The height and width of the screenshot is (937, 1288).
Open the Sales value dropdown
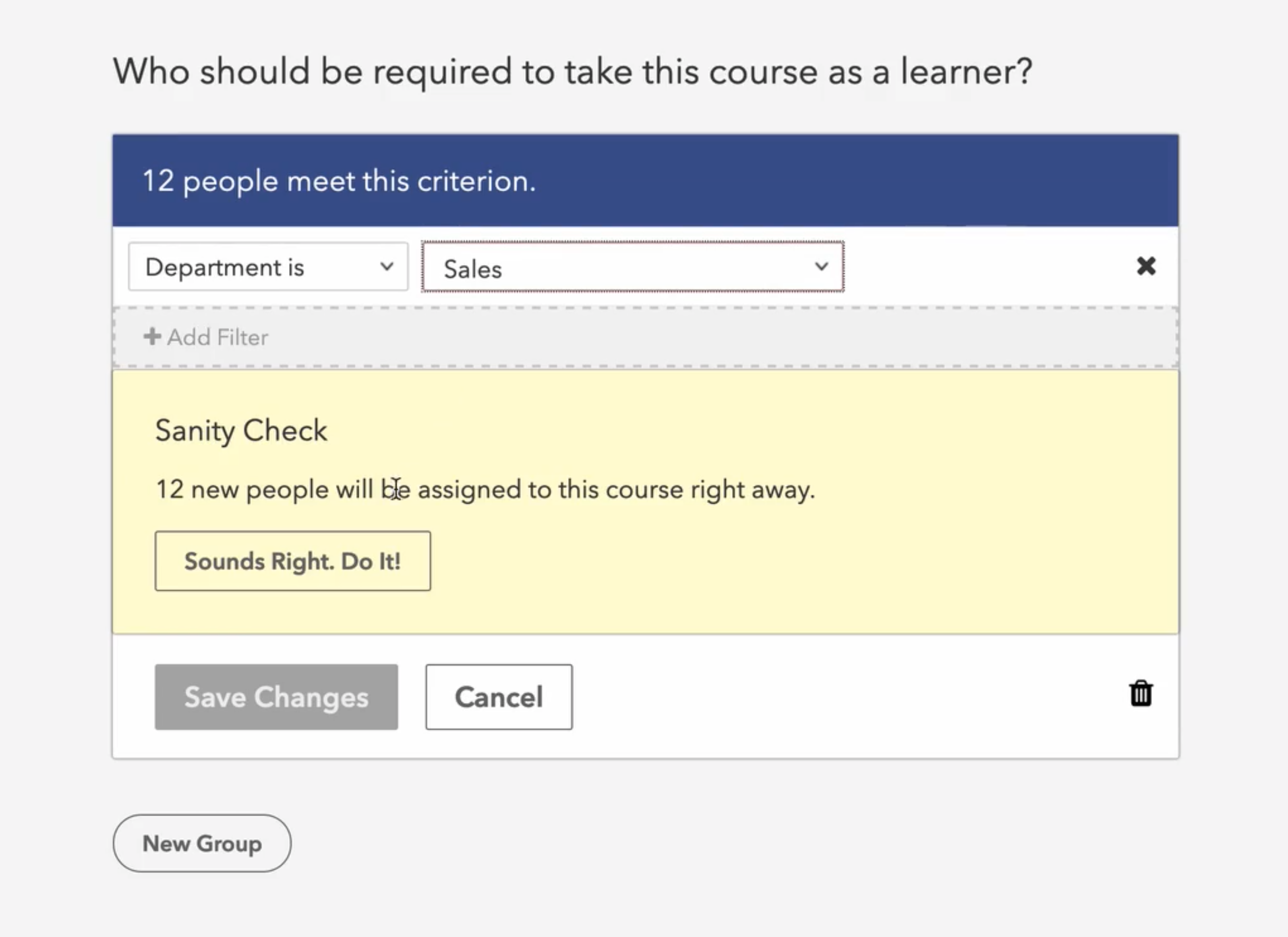click(632, 267)
